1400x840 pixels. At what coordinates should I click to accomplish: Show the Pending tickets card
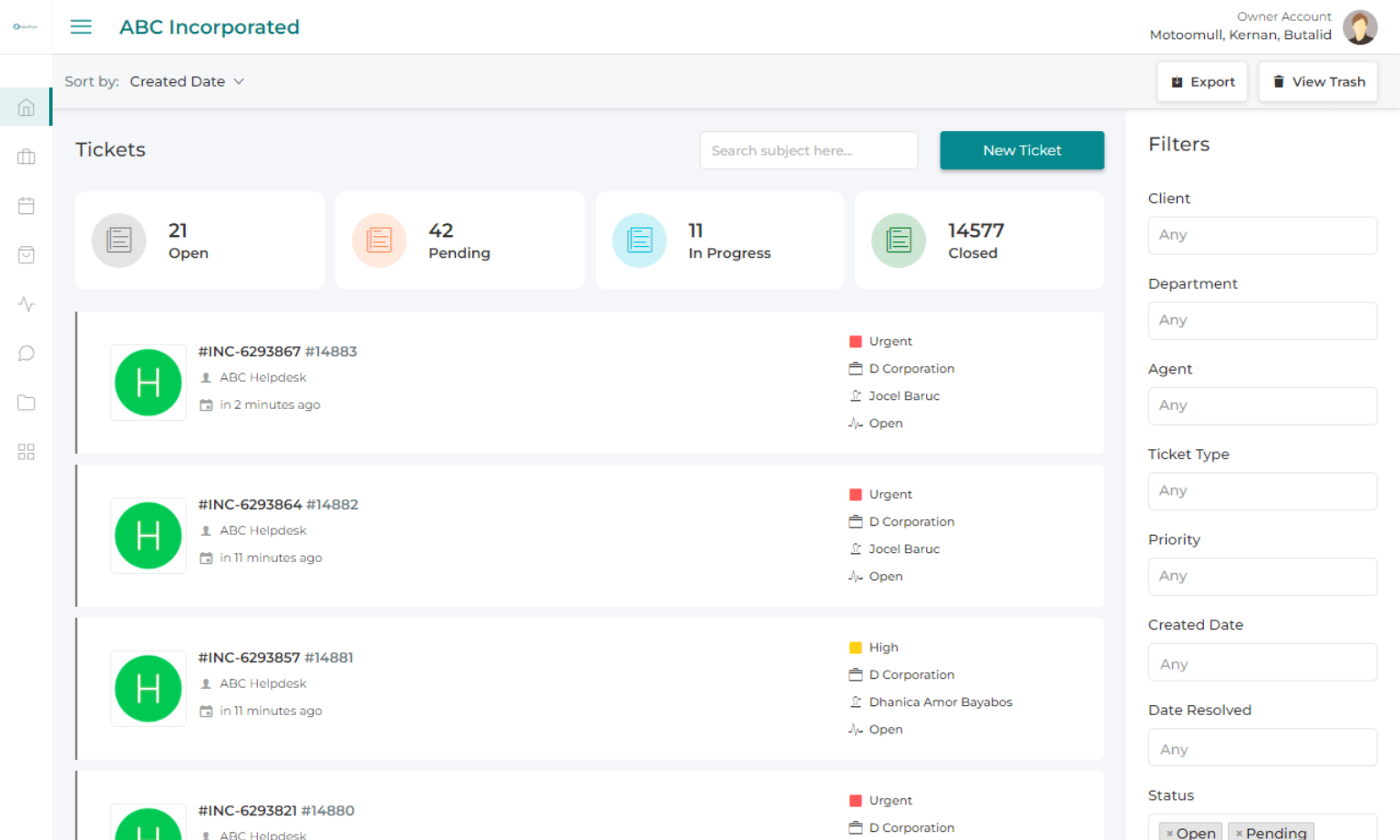pyautogui.click(x=459, y=241)
